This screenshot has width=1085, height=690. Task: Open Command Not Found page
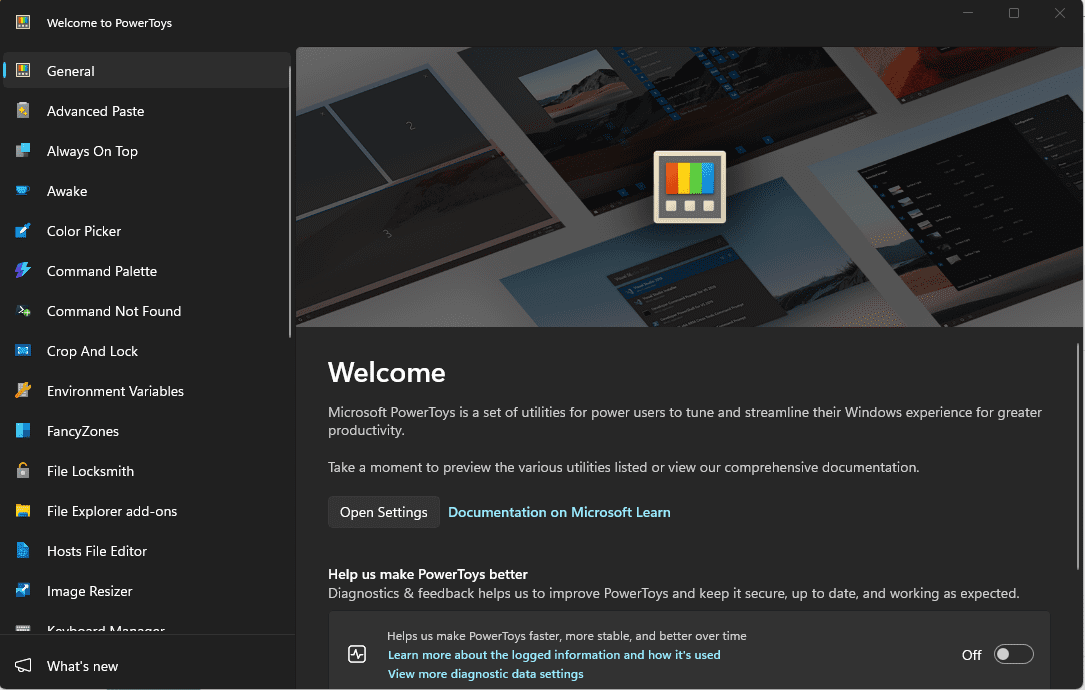click(147, 311)
